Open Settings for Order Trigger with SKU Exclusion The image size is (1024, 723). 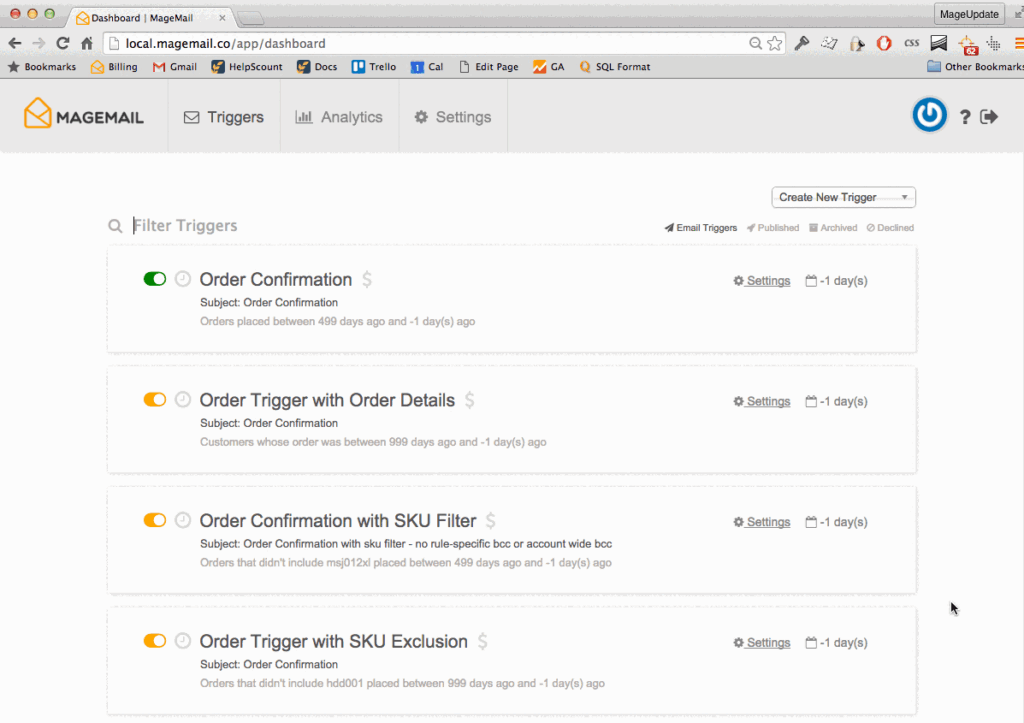[x=762, y=643]
